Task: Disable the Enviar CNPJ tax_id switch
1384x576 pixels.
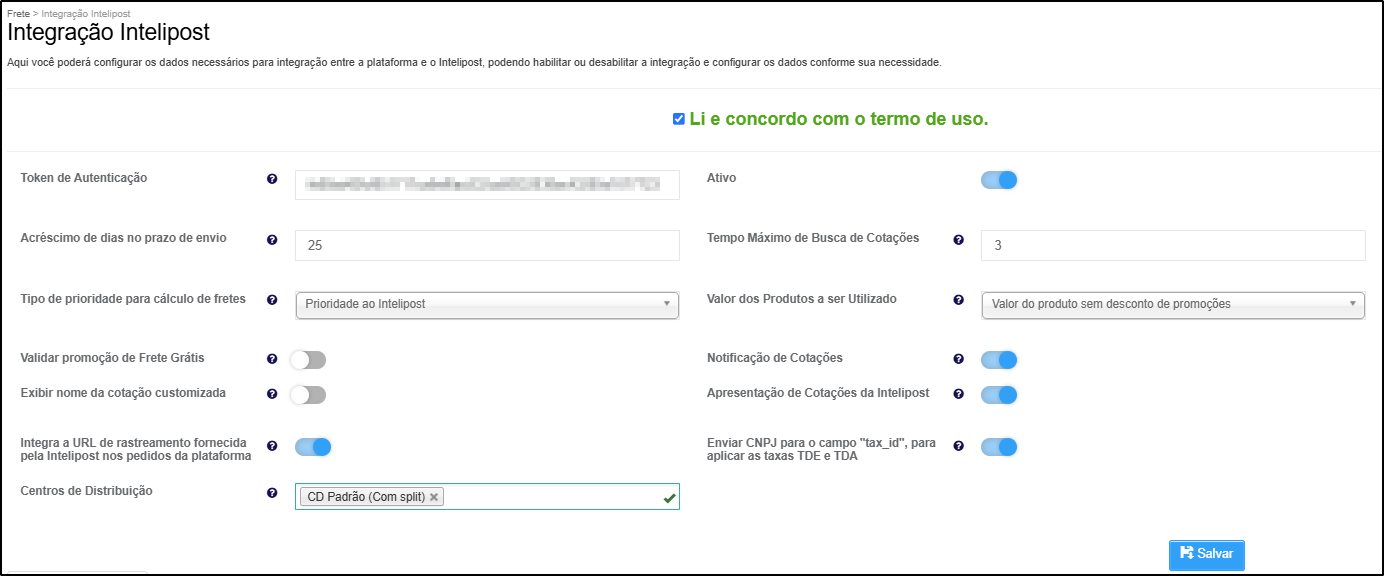Action: point(999,447)
